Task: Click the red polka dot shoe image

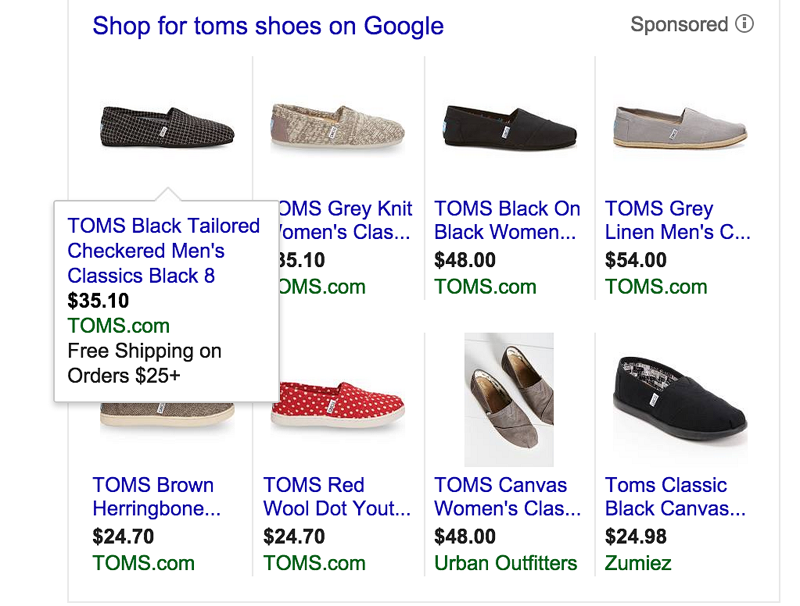Action: pyautogui.click(x=338, y=404)
